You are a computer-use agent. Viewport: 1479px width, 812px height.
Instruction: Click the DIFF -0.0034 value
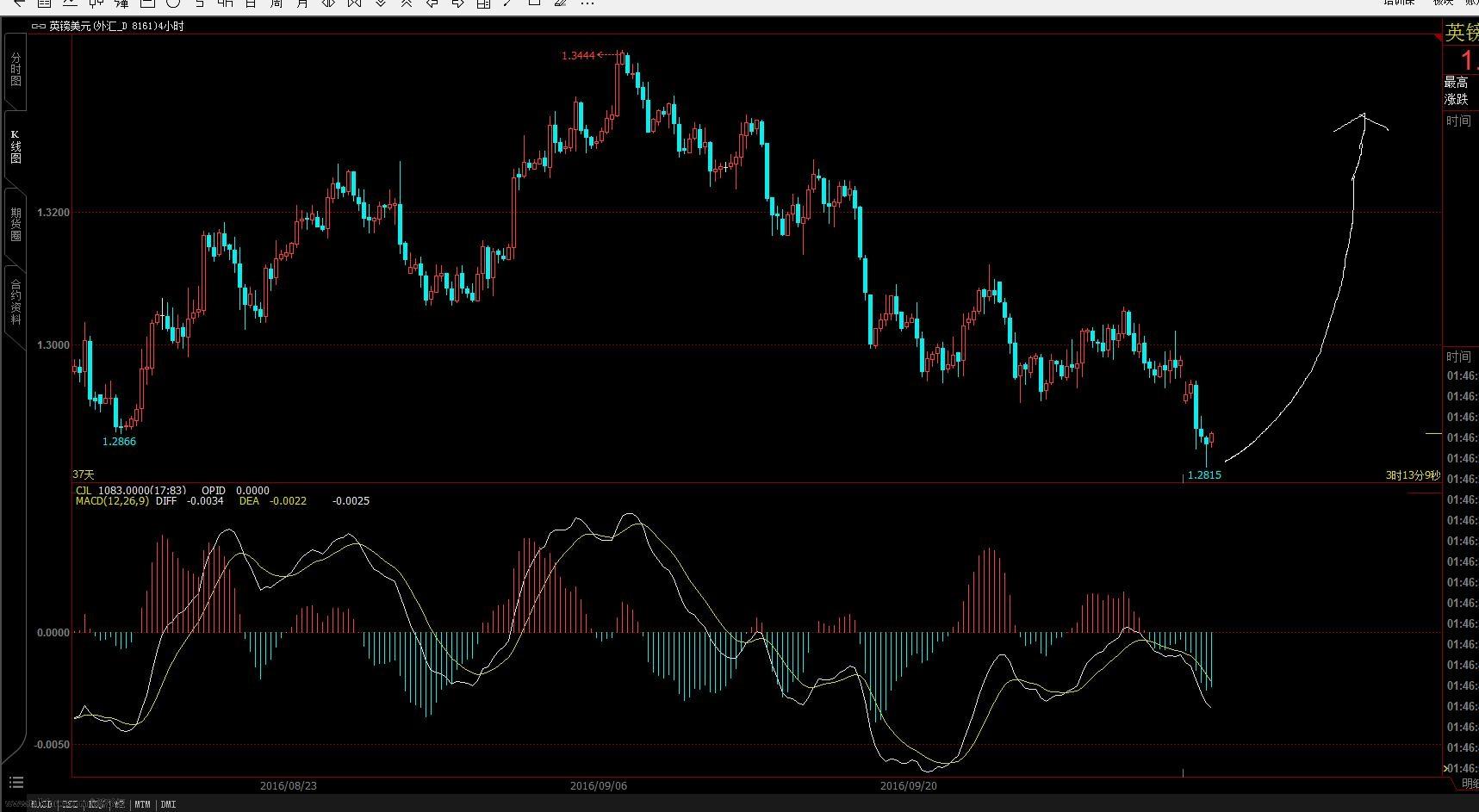point(190,501)
